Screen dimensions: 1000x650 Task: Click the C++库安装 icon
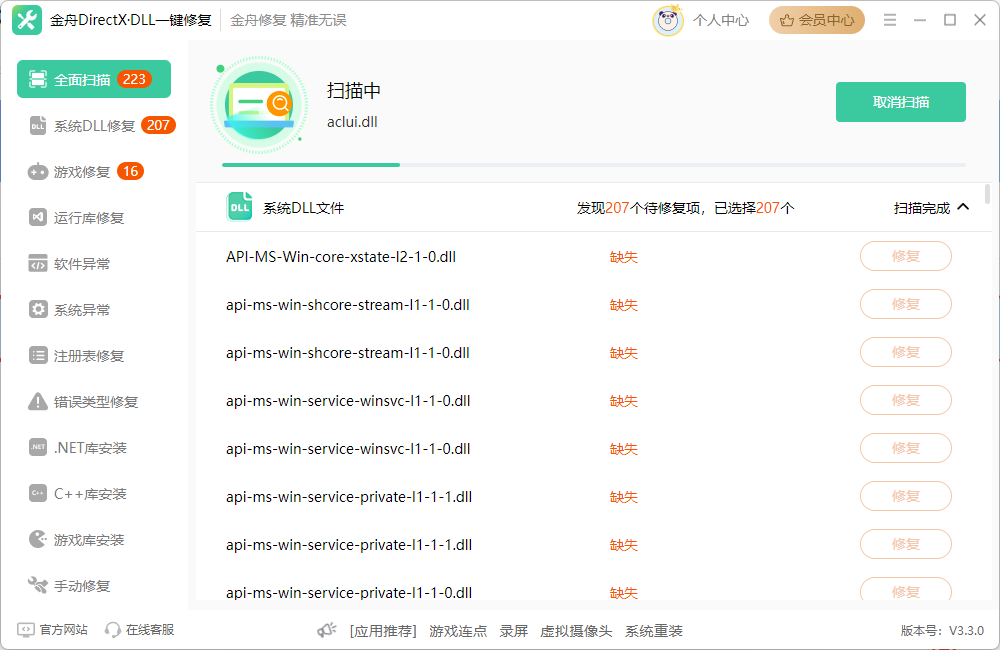[x=38, y=493]
